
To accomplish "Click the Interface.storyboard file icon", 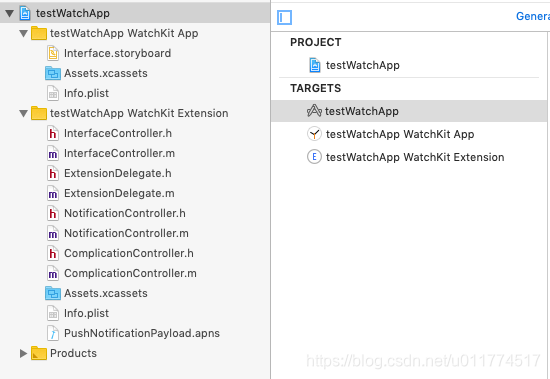I will pyautogui.click(x=53, y=53).
